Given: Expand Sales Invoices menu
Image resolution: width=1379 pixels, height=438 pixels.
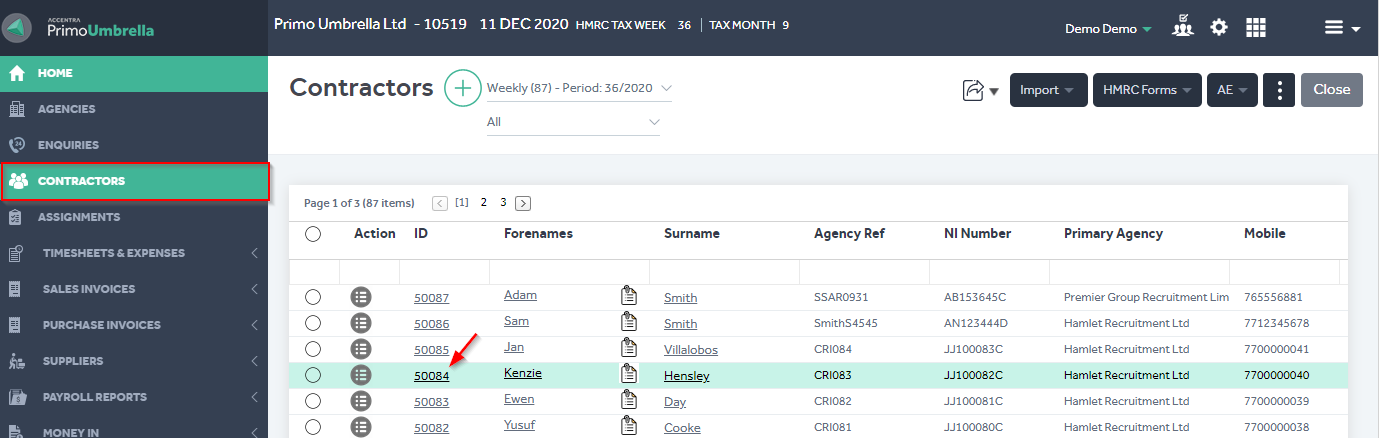Looking at the screenshot, I should pyautogui.click(x=134, y=289).
